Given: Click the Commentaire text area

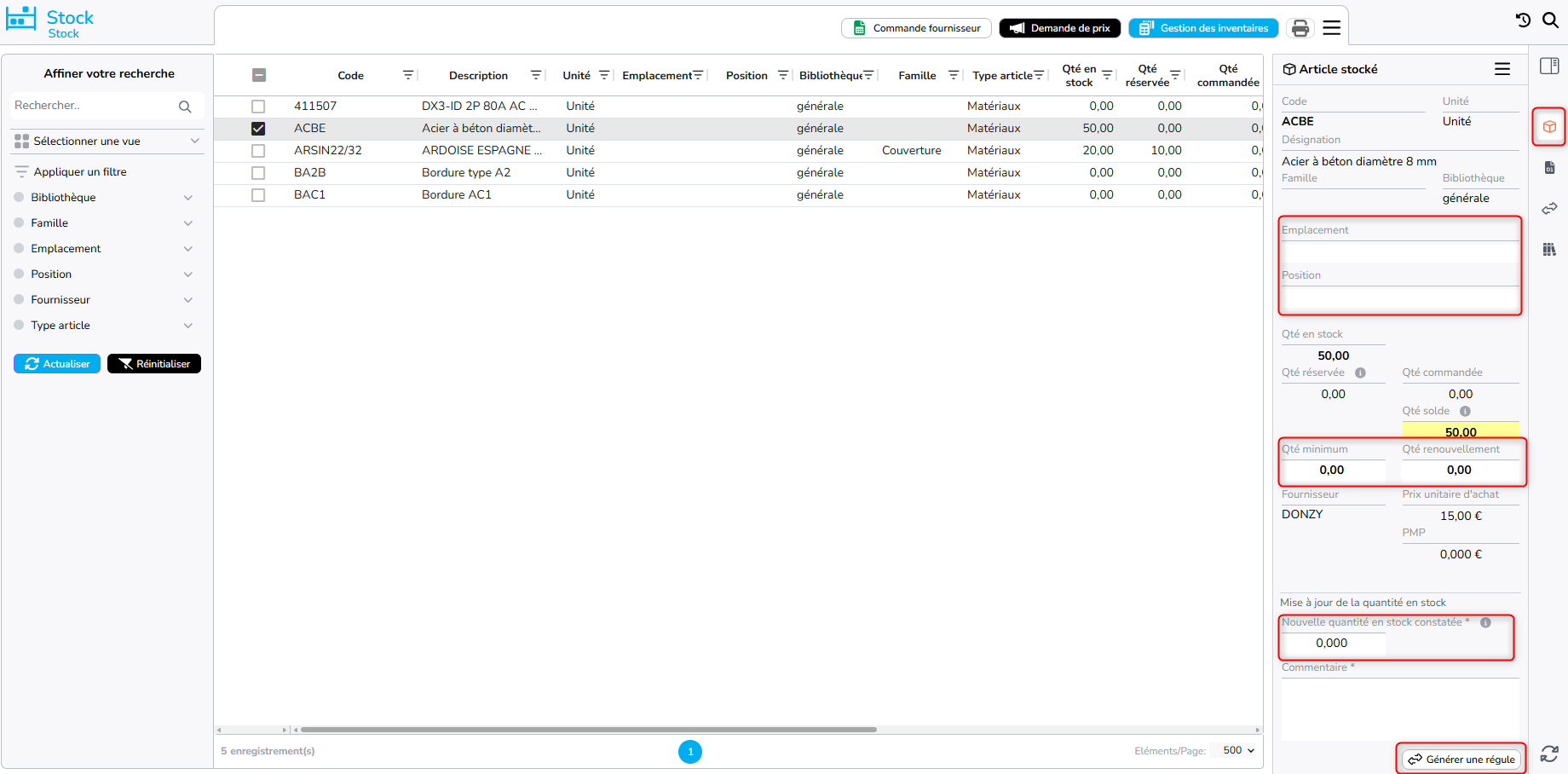Looking at the screenshot, I should [1400, 708].
